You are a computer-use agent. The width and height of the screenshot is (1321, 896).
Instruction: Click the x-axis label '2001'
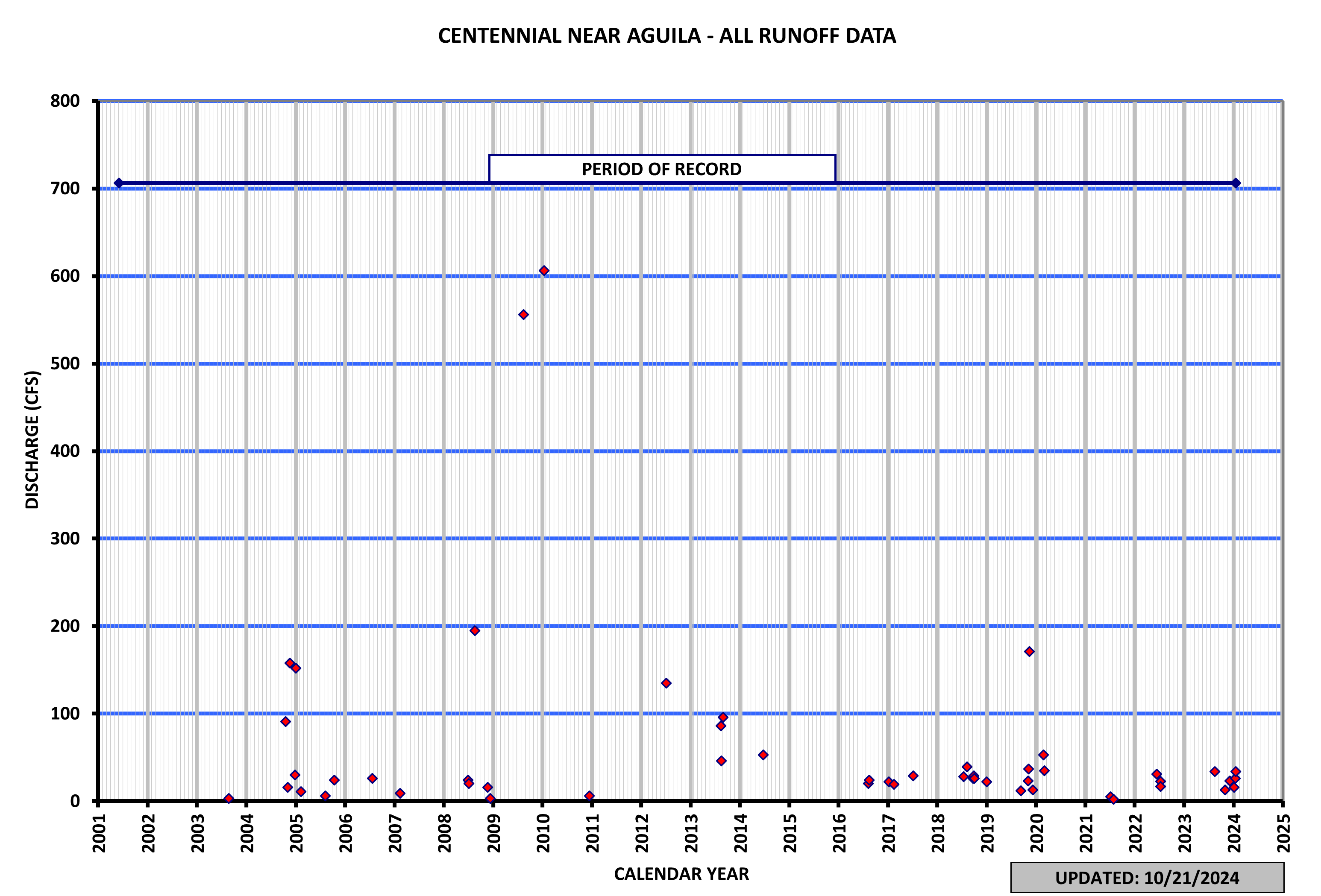[100, 833]
